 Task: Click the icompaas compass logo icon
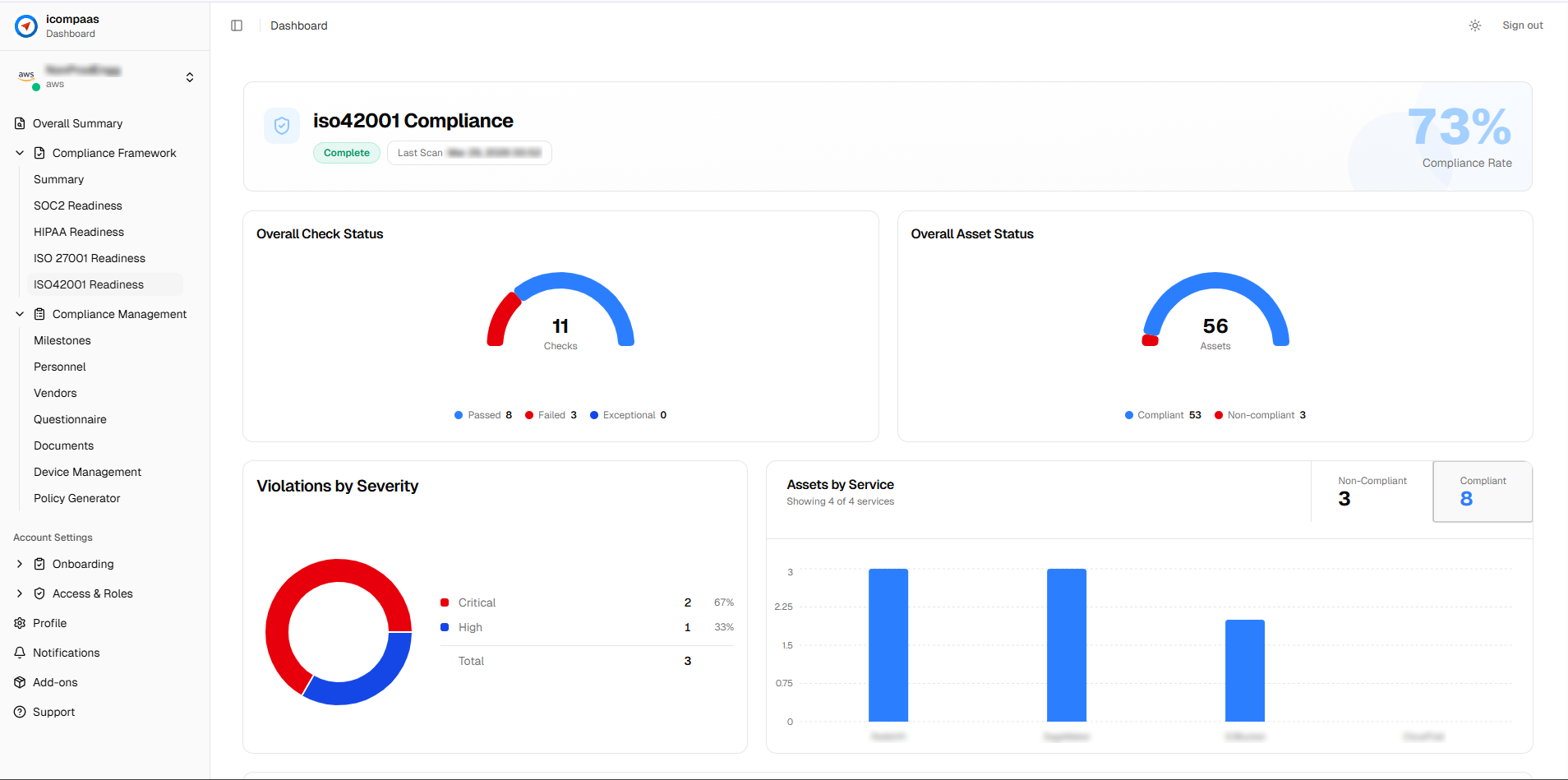click(x=26, y=26)
